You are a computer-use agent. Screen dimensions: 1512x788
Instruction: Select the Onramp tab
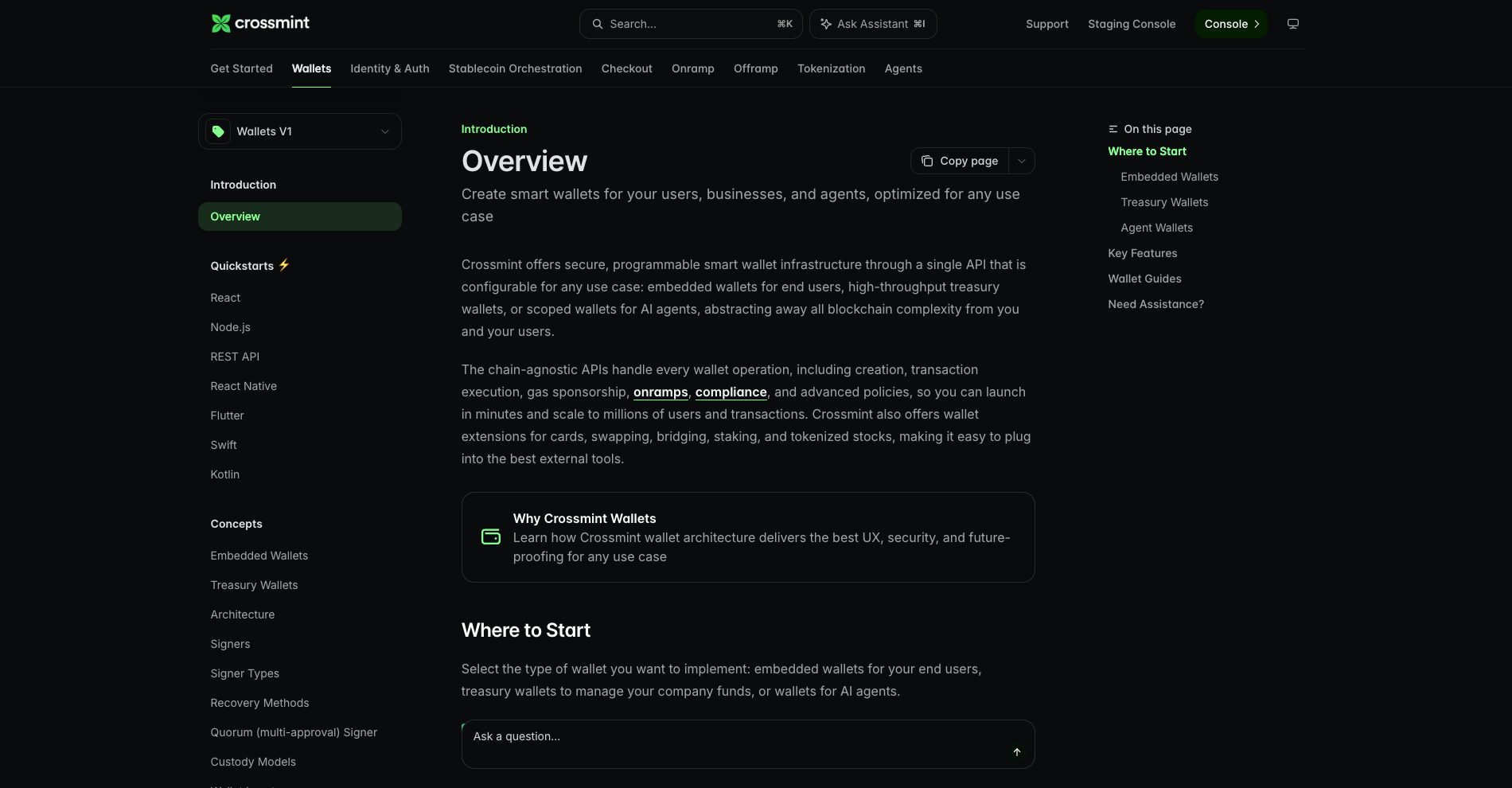[693, 68]
